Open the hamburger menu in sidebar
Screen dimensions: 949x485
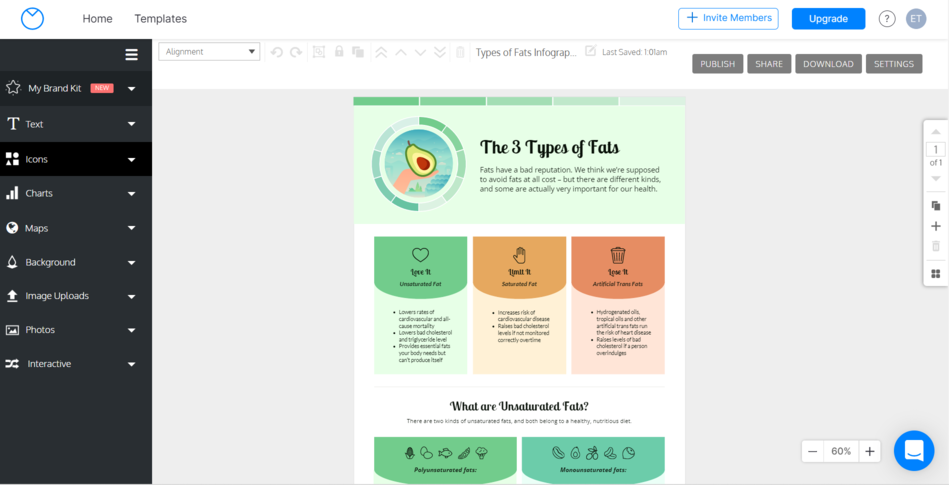point(131,55)
